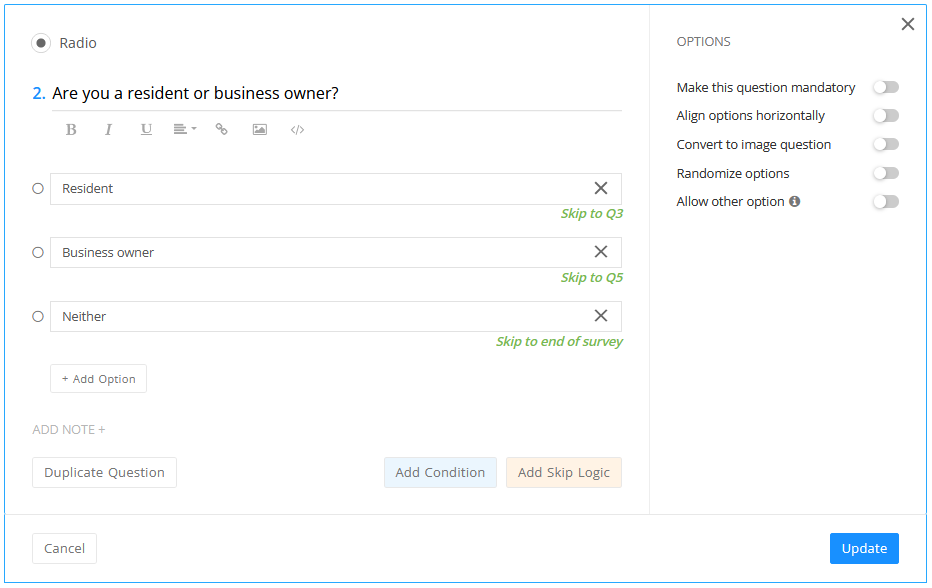The width and height of the screenshot is (932, 588).
Task: Apply italic formatting to question text
Action: click(108, 130)
